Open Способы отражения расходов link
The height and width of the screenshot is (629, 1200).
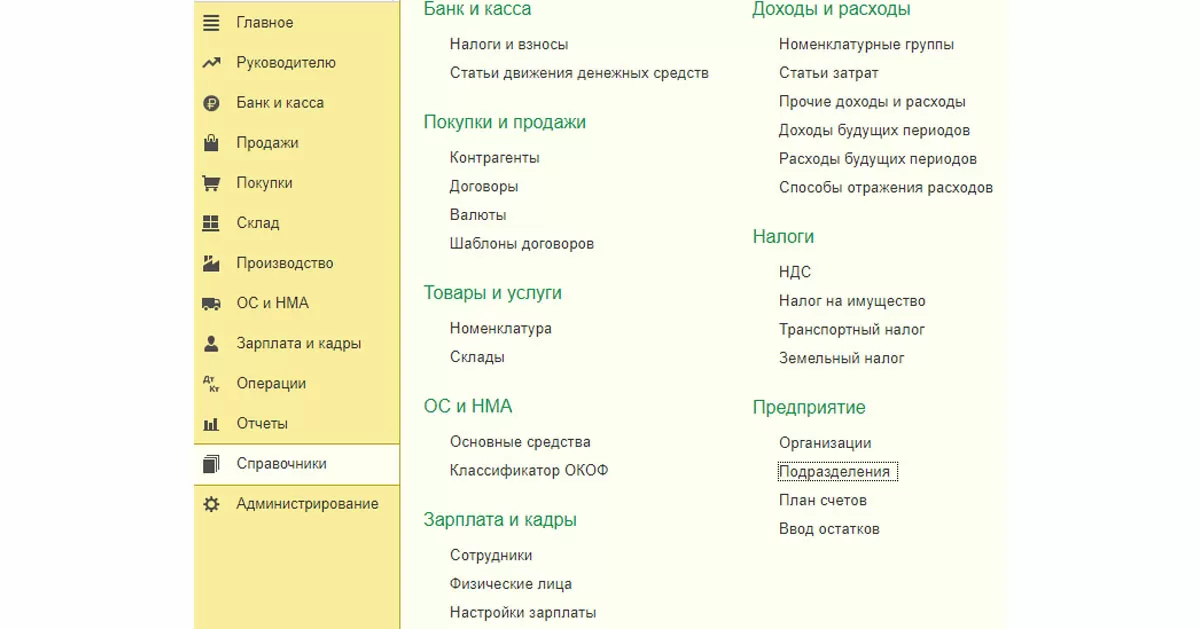[886, 188]
